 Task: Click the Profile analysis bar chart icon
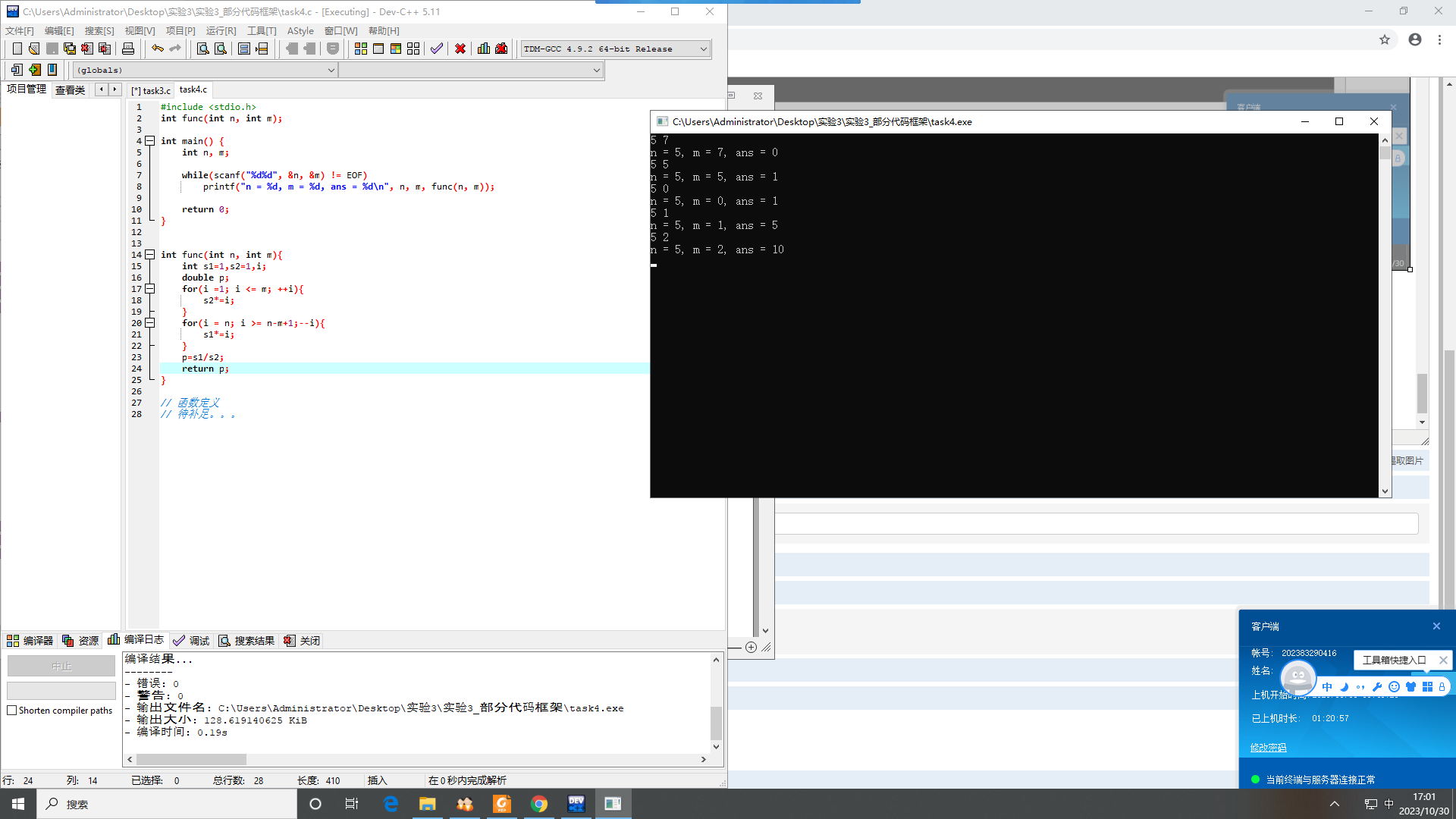pyautogui.click(x=484, y=49)
